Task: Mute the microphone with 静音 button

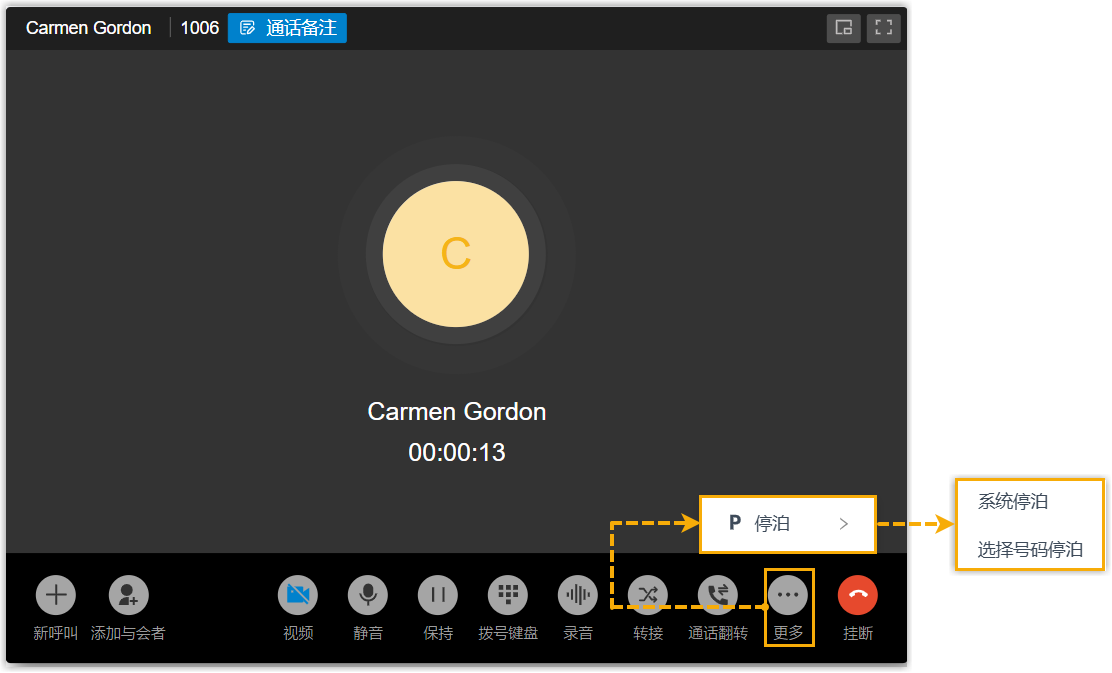Action: (368, 595)
